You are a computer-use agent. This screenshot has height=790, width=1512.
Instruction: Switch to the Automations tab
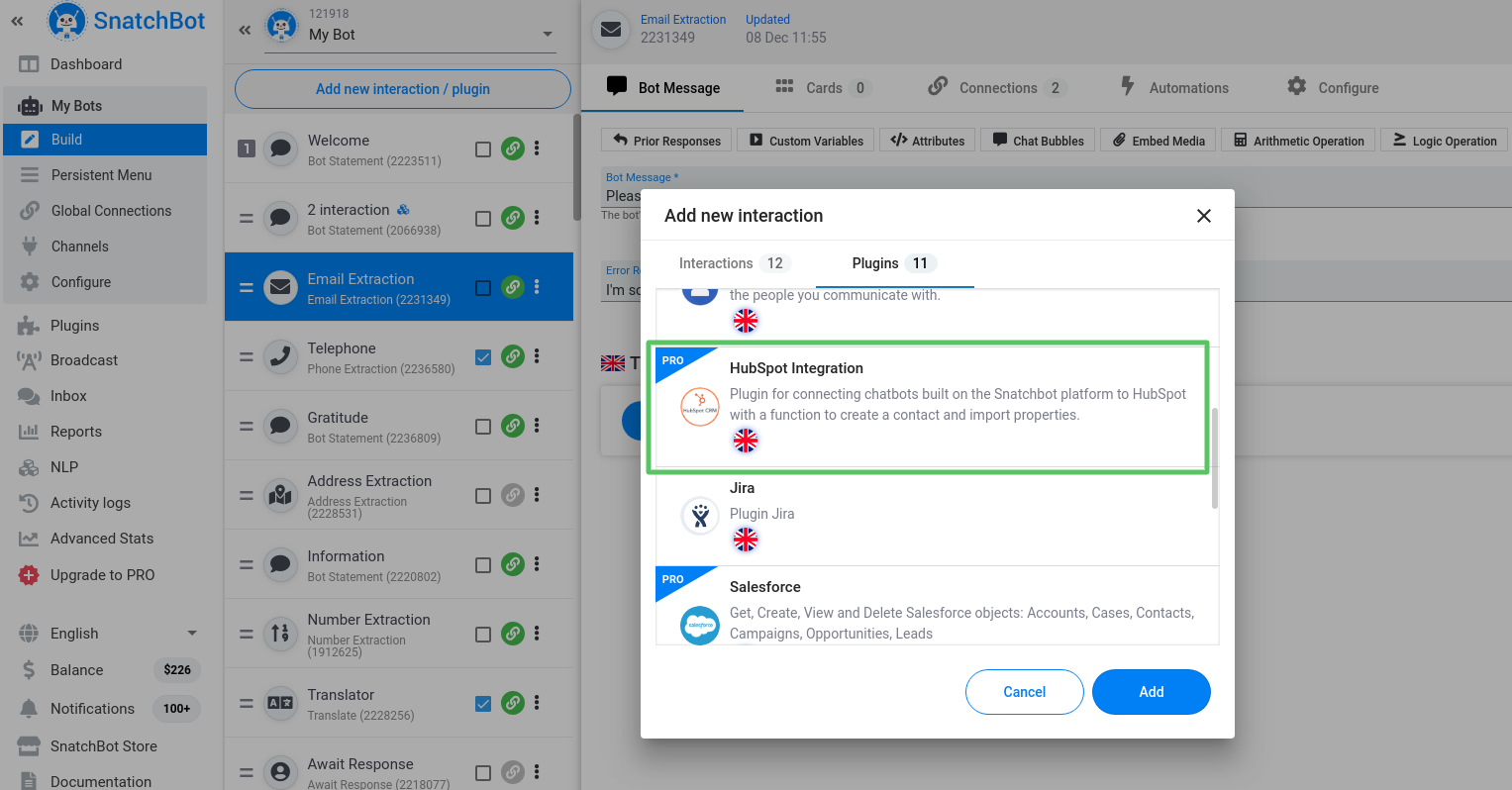point(1174,87)
